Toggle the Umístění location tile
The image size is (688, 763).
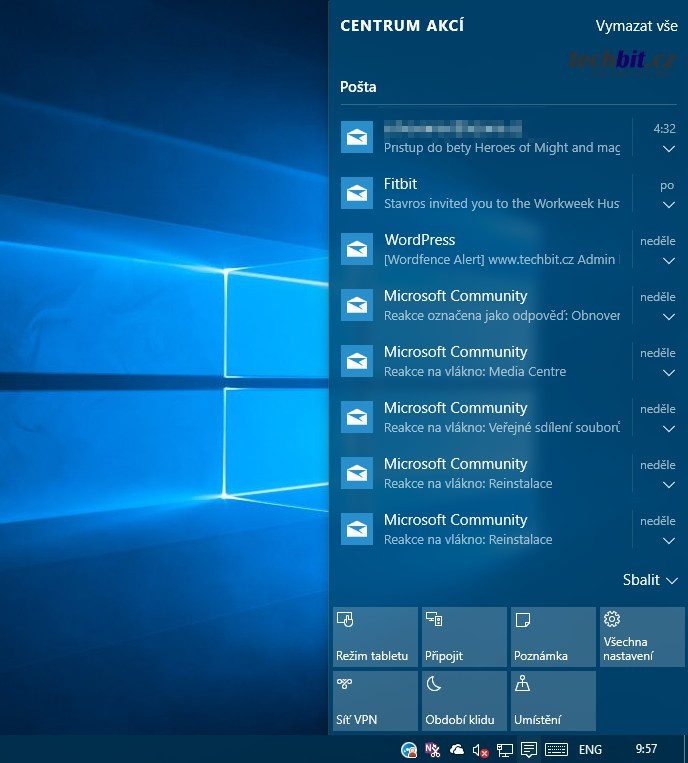click(552, 701)
